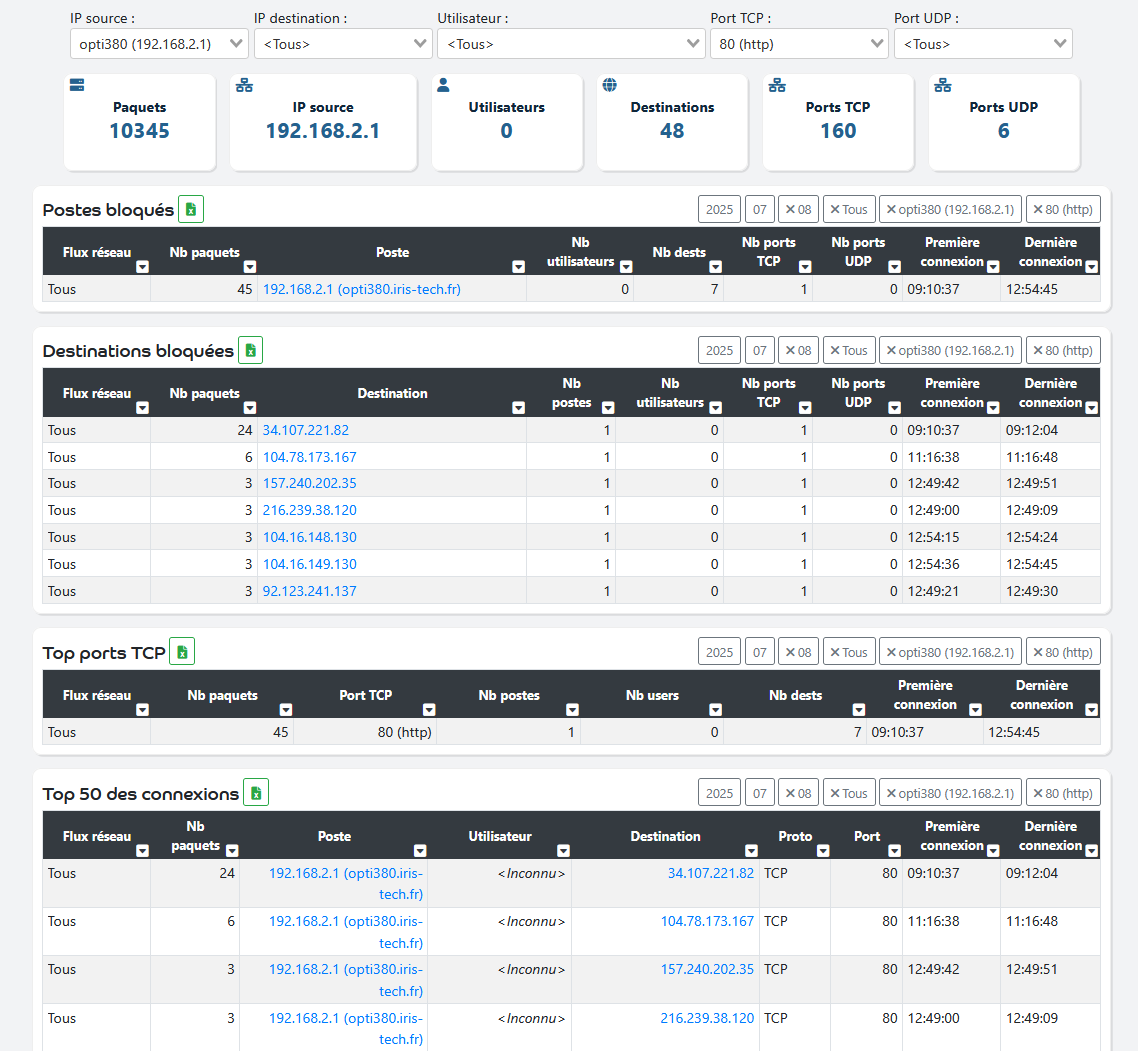
Task: Click the Destinations 48 counter value
Action: tap(672, 131)
